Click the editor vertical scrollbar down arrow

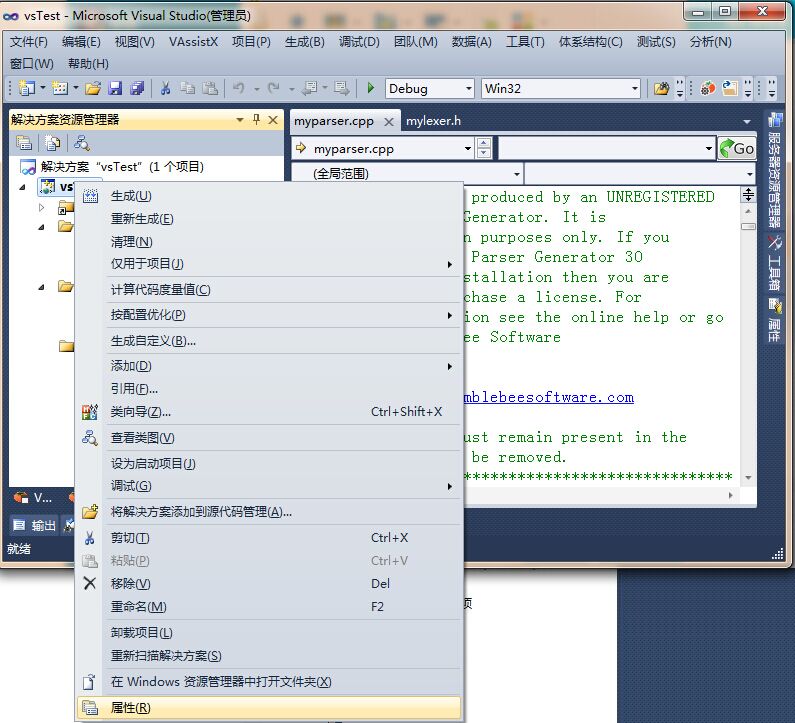(748, 478)
